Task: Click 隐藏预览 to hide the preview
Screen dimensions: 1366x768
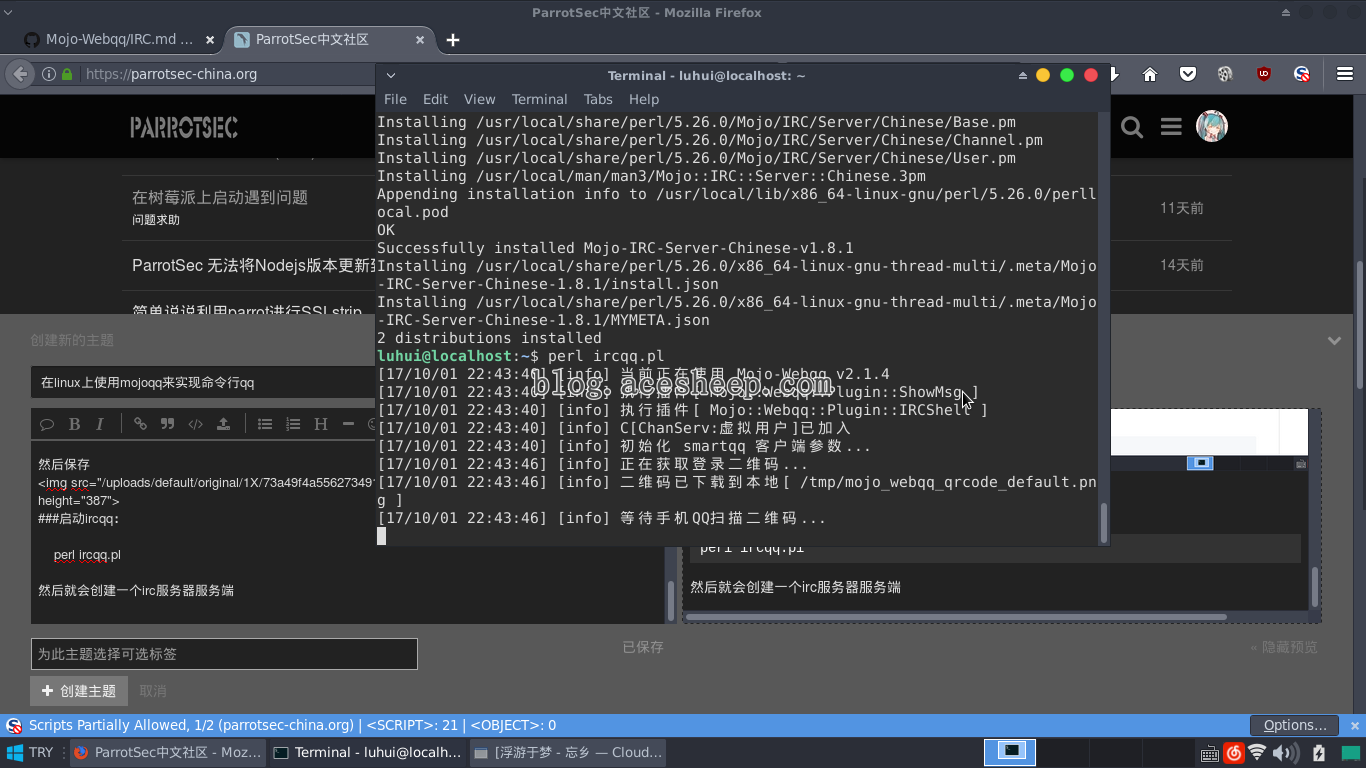Action: [x=1284, y=647]
